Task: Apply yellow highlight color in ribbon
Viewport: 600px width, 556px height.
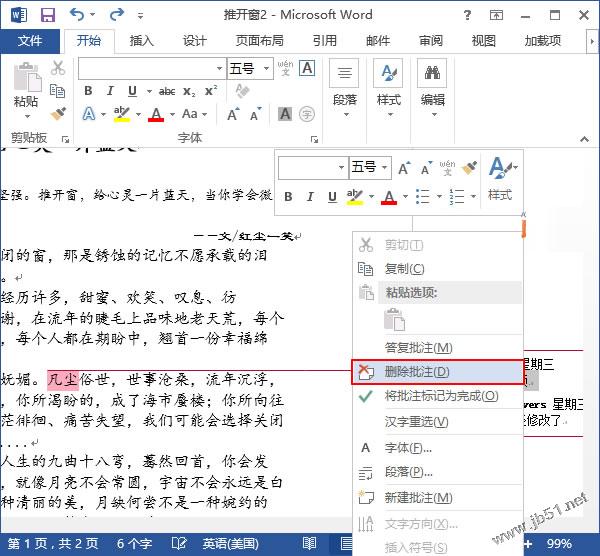Action: click(x=122, y=114)
